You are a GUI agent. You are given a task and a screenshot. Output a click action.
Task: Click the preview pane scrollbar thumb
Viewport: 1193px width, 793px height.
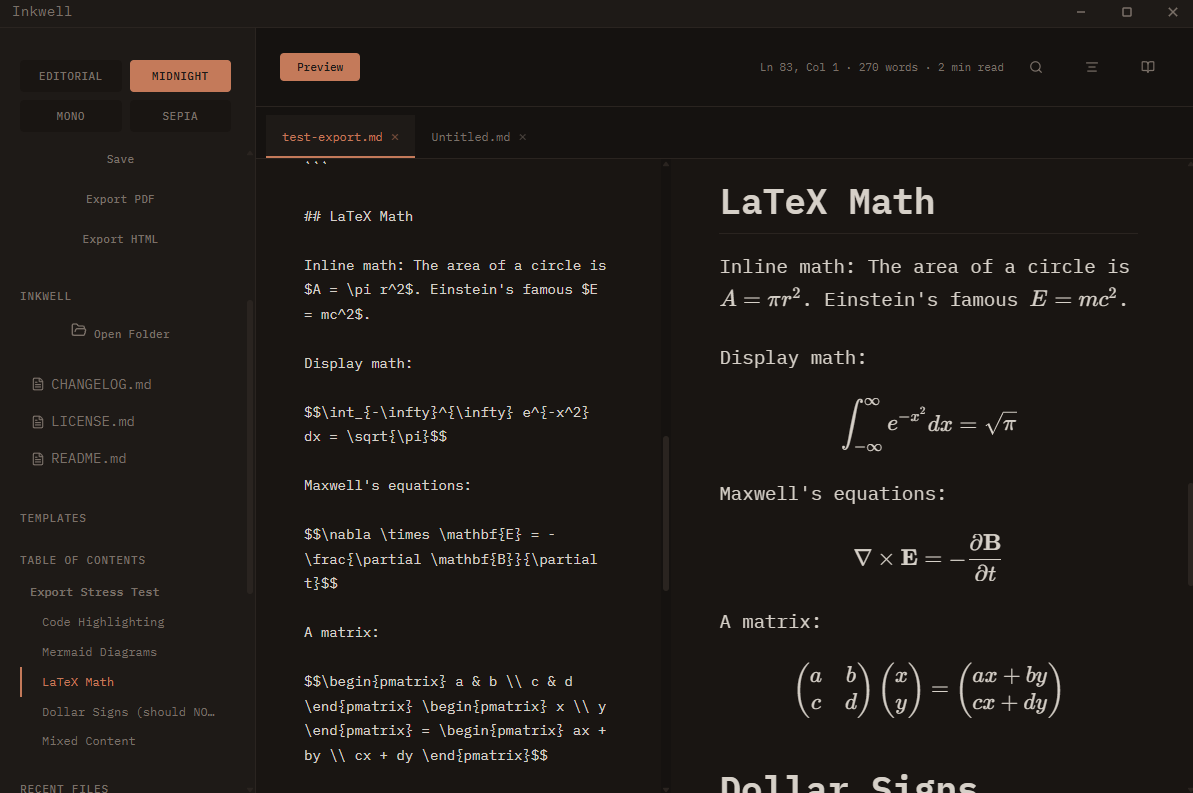tap(1190, 533)
